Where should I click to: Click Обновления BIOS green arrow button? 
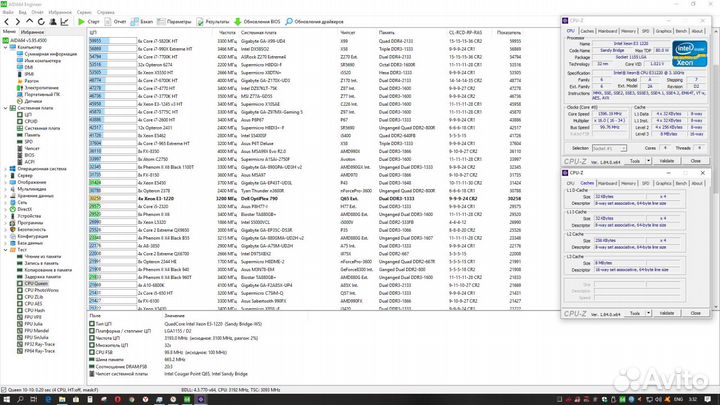pyautogui.click(x=257, y=22)
